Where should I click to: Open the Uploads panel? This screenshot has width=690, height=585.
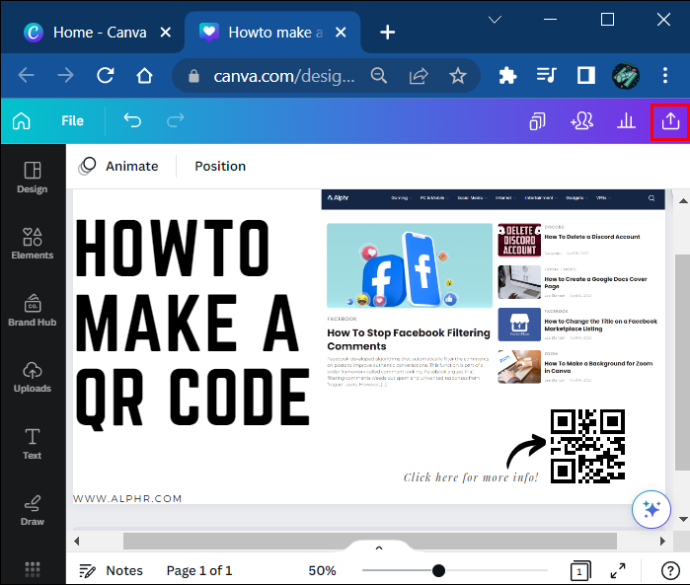tap(32, 377)
